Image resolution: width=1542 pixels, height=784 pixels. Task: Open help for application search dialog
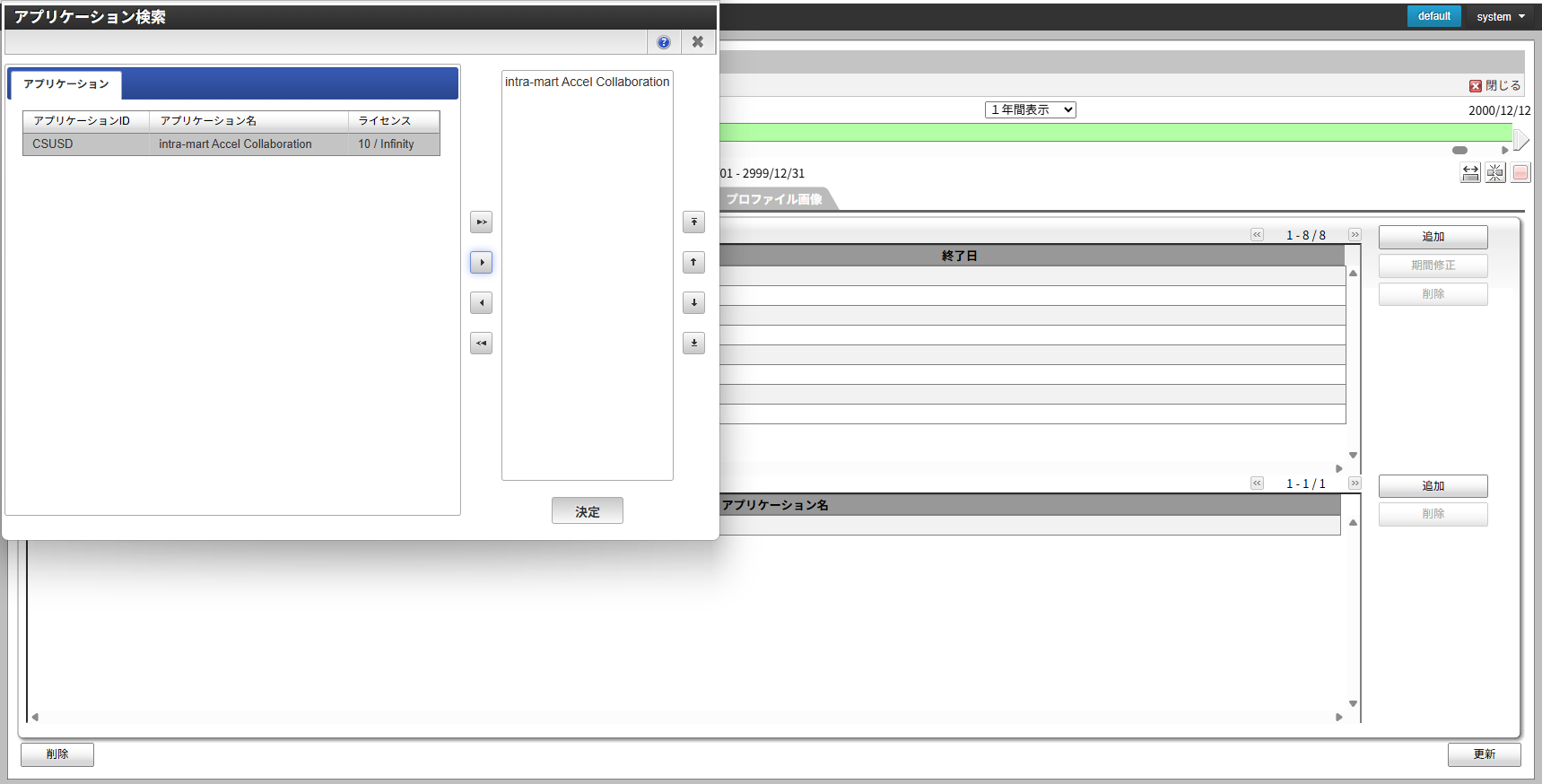(664, 42)
